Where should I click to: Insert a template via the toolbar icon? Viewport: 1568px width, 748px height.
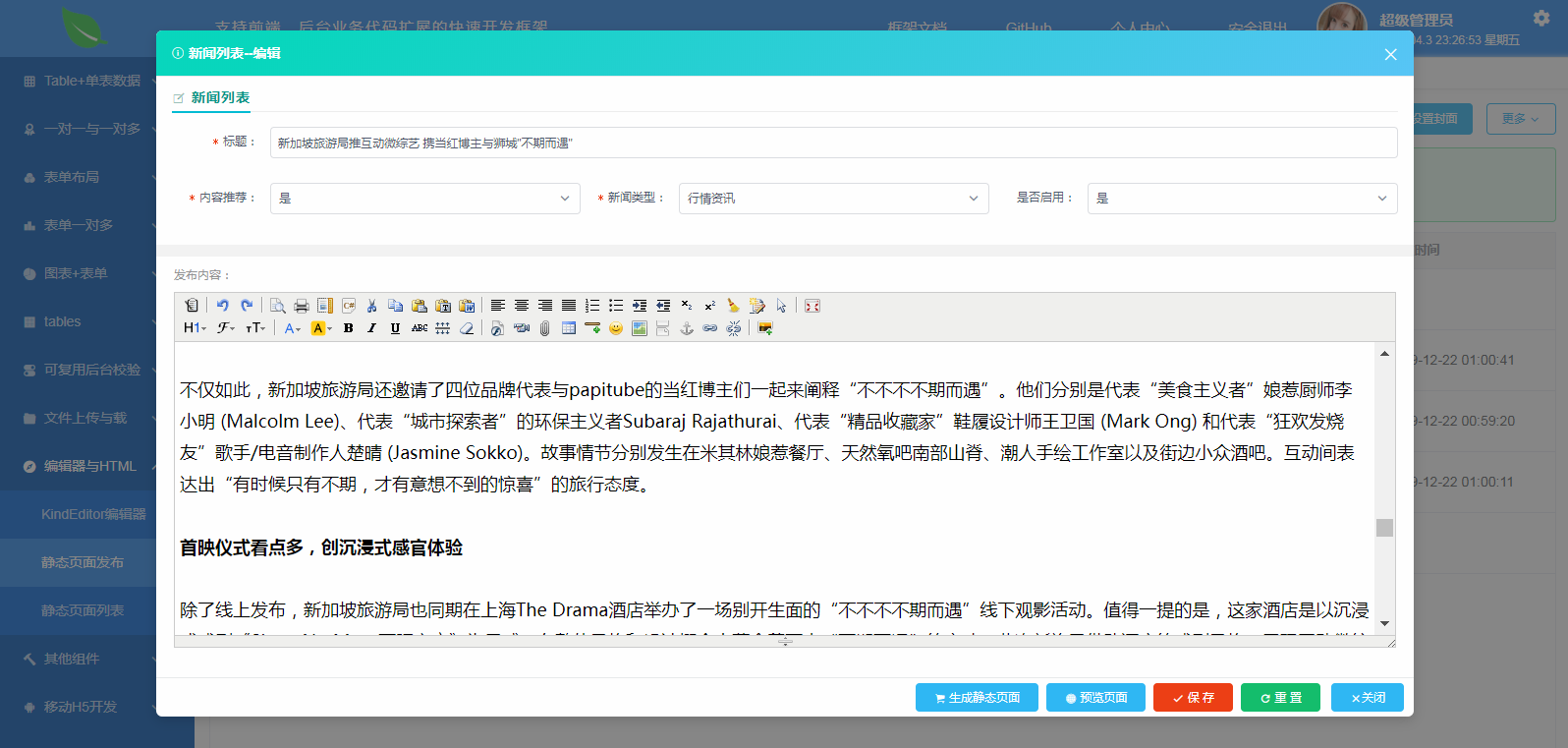click(x=325, y=306)
